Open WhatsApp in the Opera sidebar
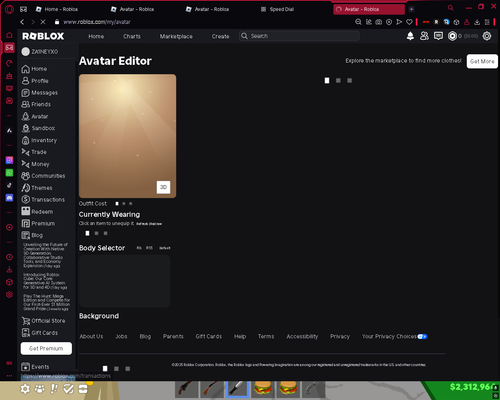500x400 pixels. (9, 173)
